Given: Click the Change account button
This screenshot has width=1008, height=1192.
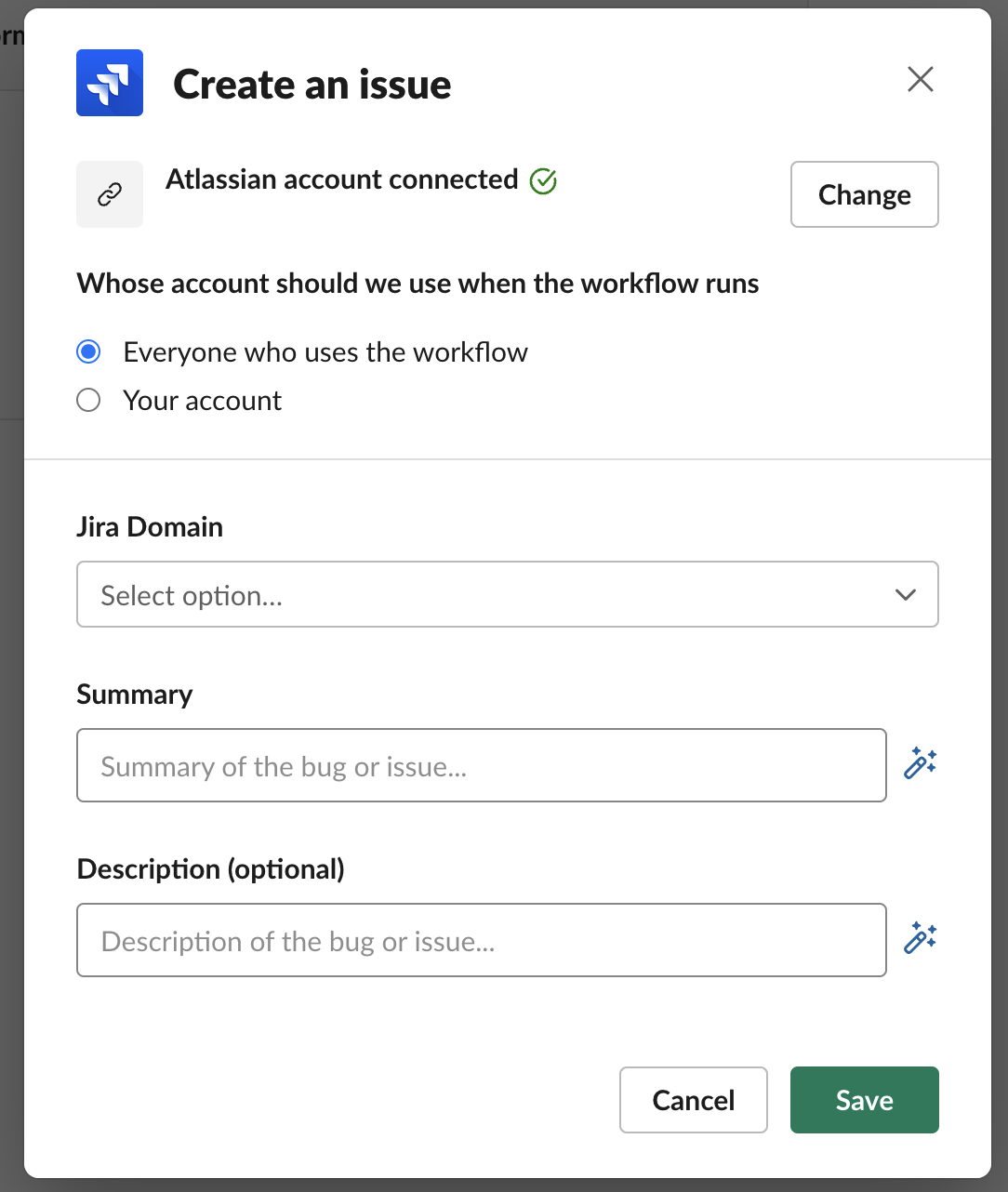Looking at the screenshot, I should point(865,194).
